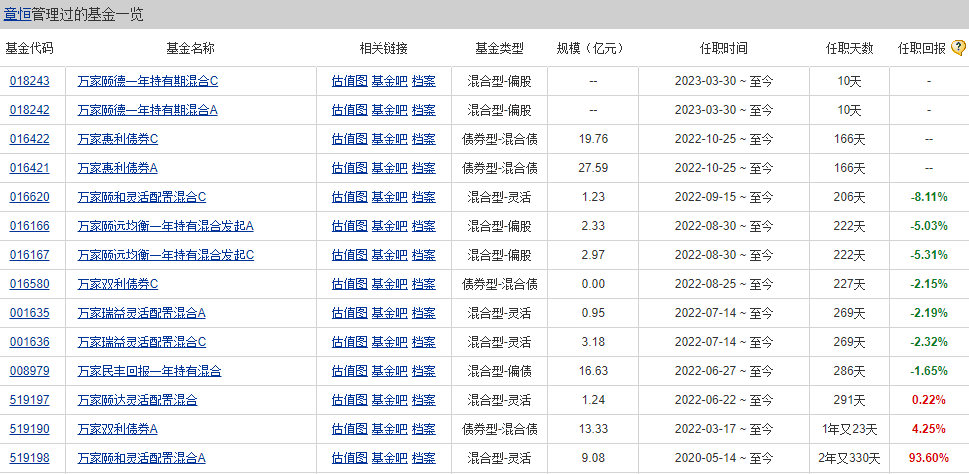The height and width of the screenshot is (474, 969).
Task: Click the 任职天数 column header
Action: 850,48
